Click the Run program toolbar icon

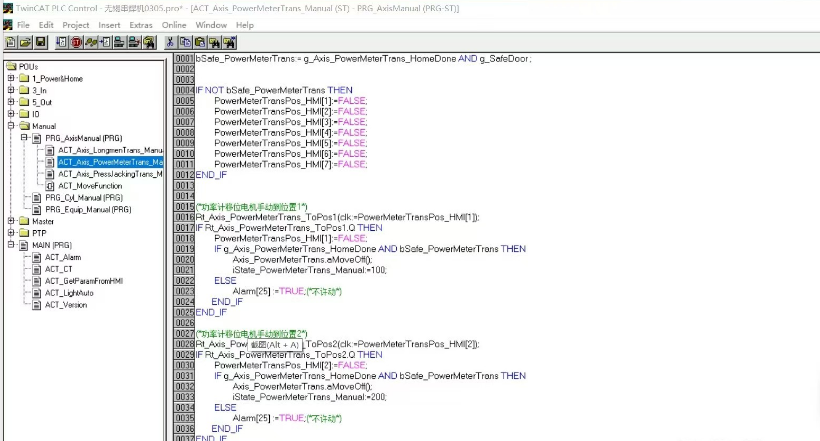click(x=62, y=42)
